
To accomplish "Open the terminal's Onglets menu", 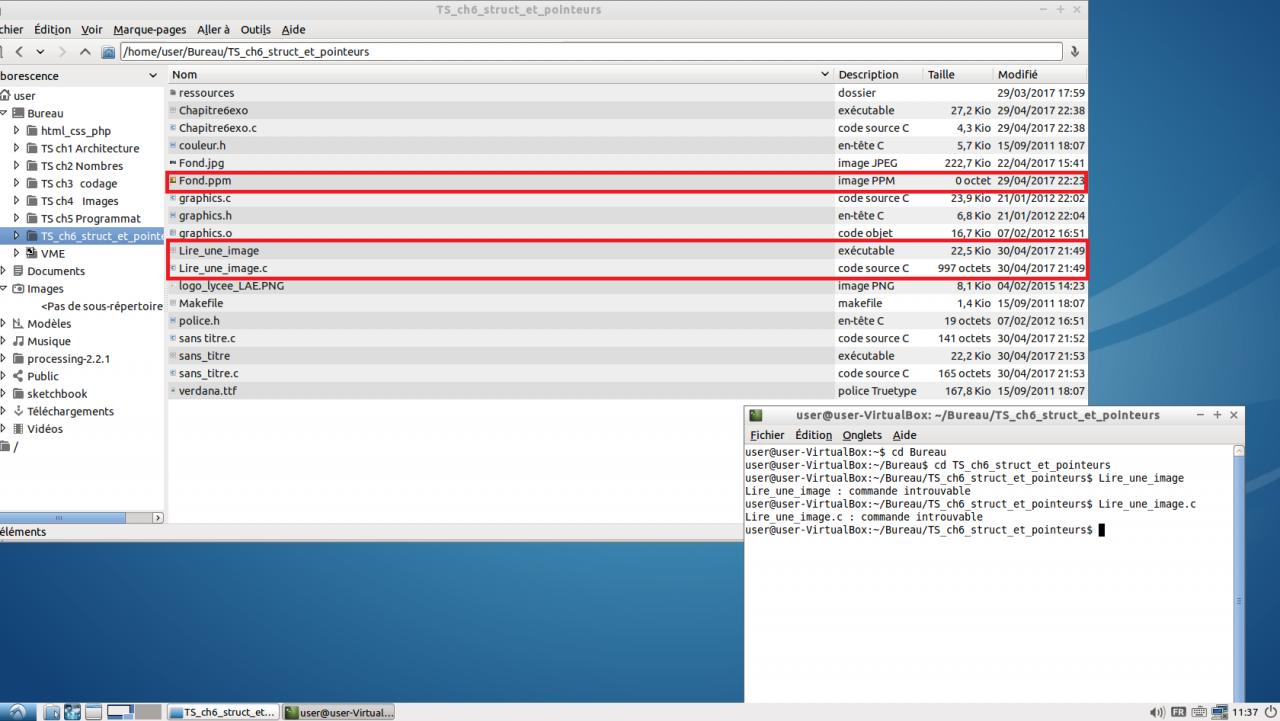I will coord(862,435).
